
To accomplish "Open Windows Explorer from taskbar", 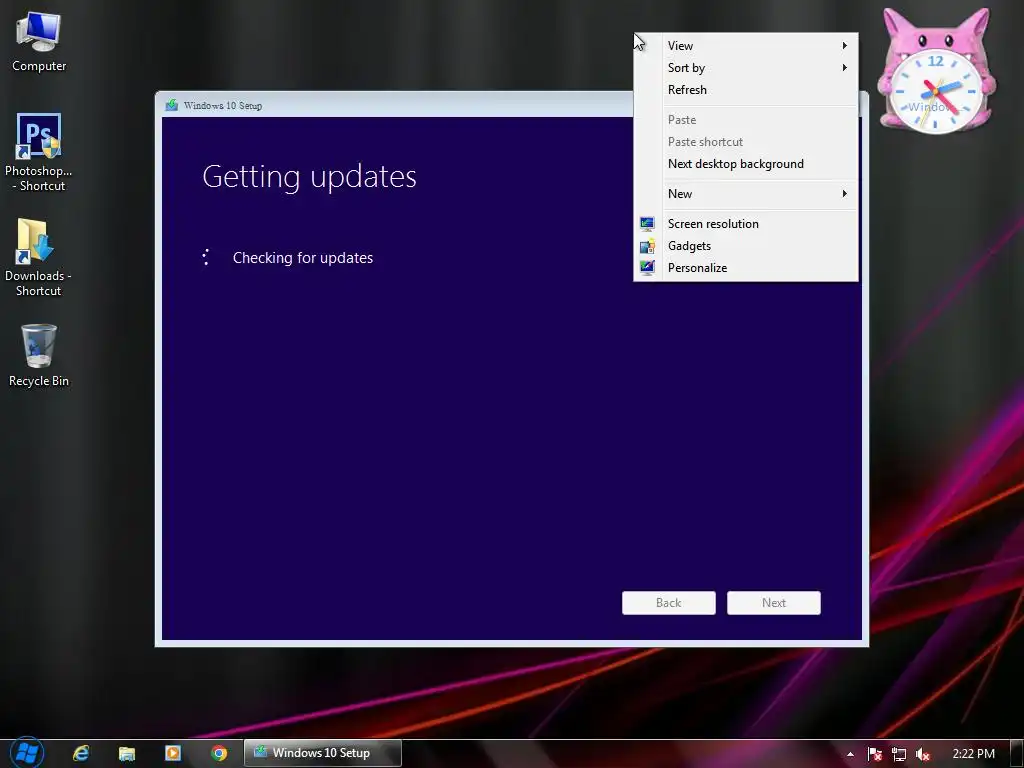I will coord(127,754).
